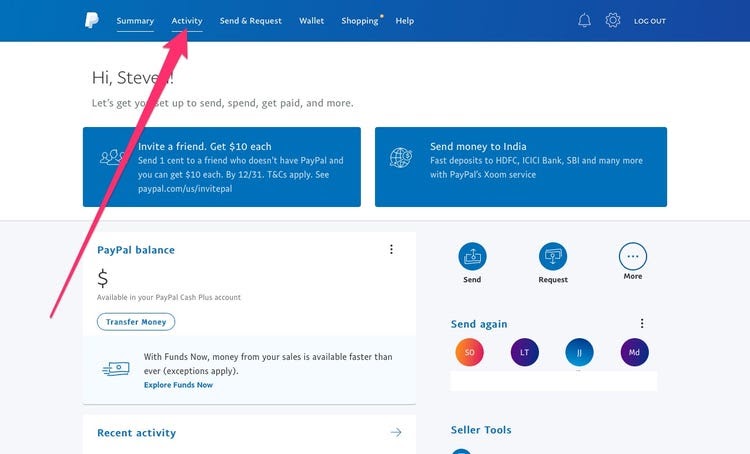This screenshot has width=750, height=454.
Task: Select the Md contact avatar
Action: click(x=634, y=352)
